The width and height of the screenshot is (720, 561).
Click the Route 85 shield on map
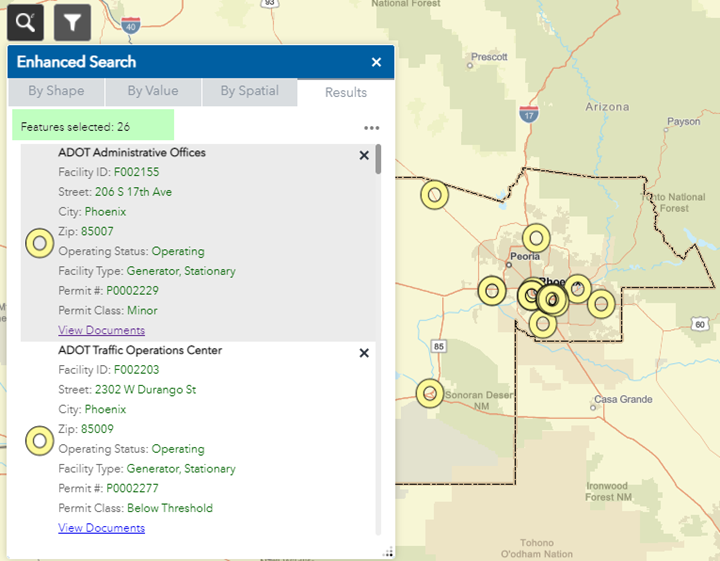(439, 346)
